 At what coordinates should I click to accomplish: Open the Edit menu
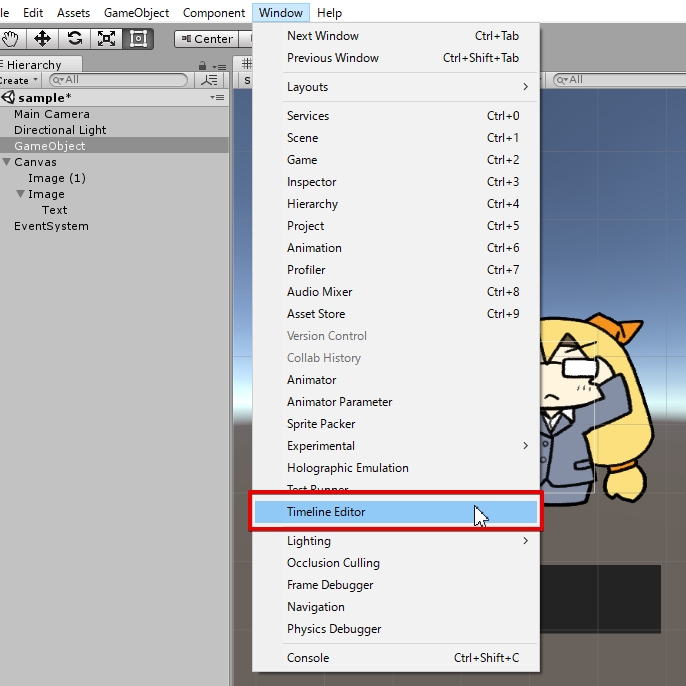[x=33, y=13]
